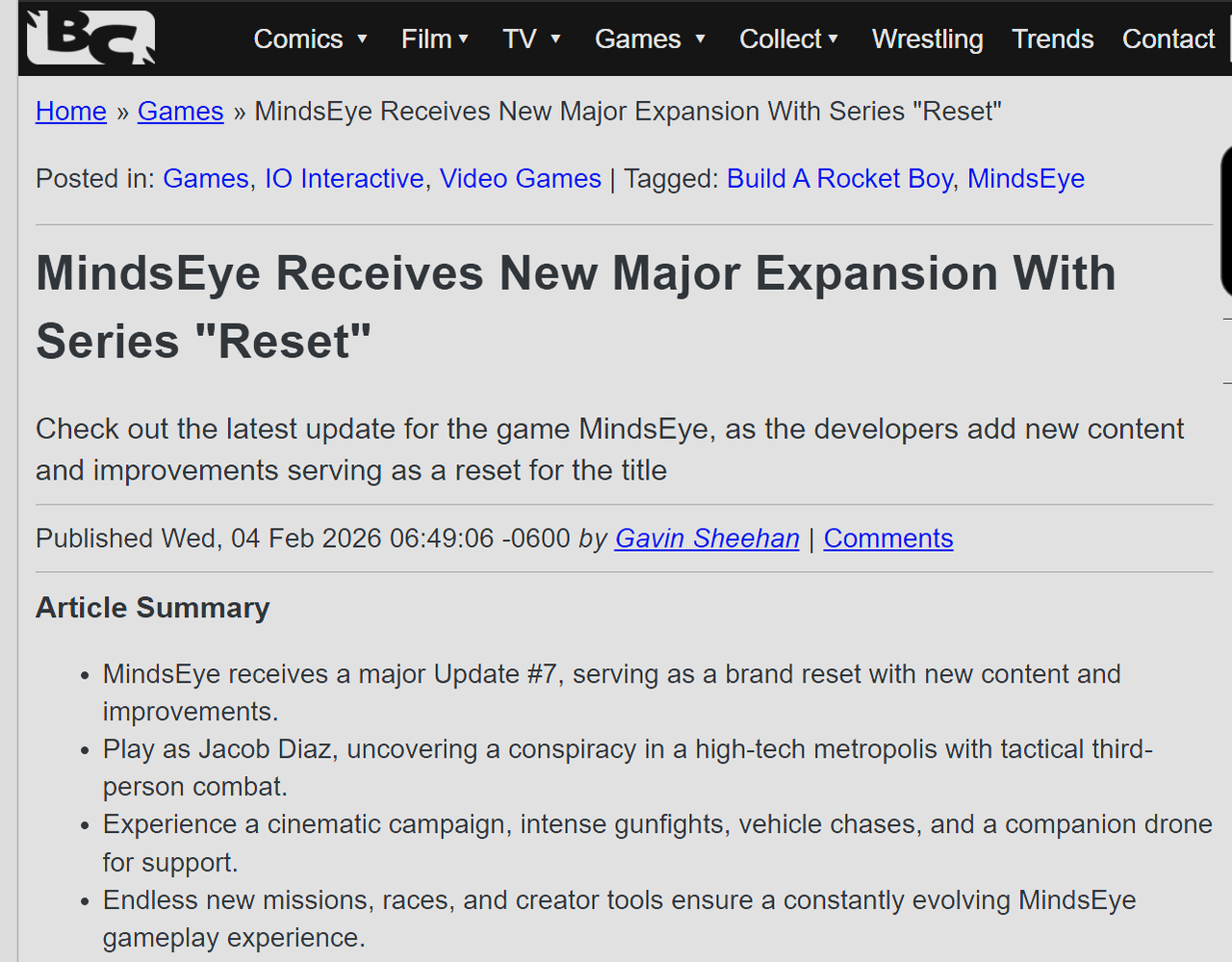This screenshot has width=1232, height=962.
Task: Expand the Film dropdown arrow
Action: 463,39
